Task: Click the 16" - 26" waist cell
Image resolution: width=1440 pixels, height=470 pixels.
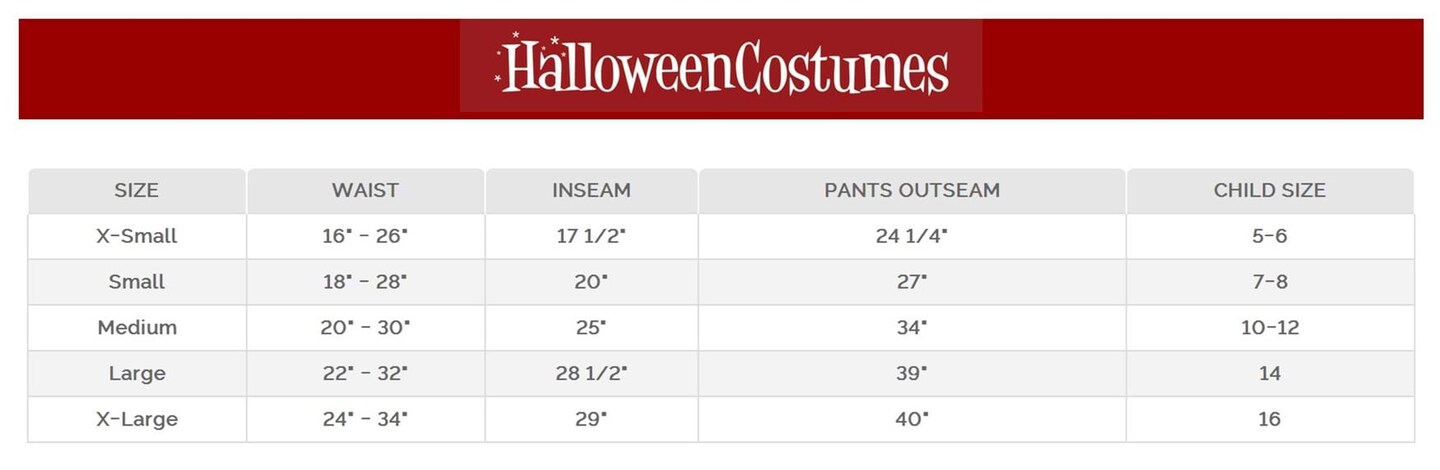Action: click(365, 236)
